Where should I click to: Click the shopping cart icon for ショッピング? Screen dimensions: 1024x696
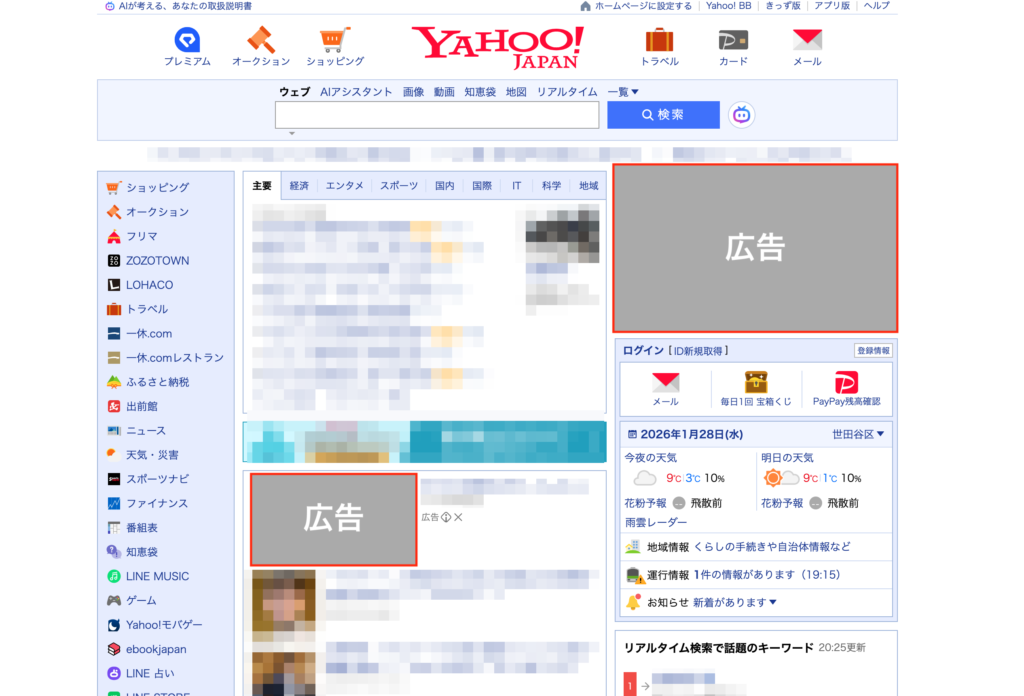tap(334, 42)
